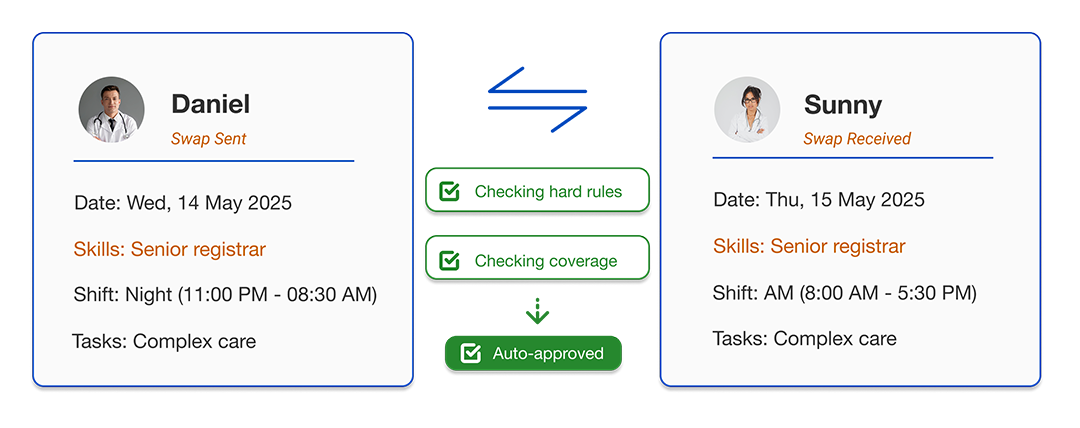Toggle the Checking hard rules checkbox
Viewport: 1080px width, 428px height.
449,191
